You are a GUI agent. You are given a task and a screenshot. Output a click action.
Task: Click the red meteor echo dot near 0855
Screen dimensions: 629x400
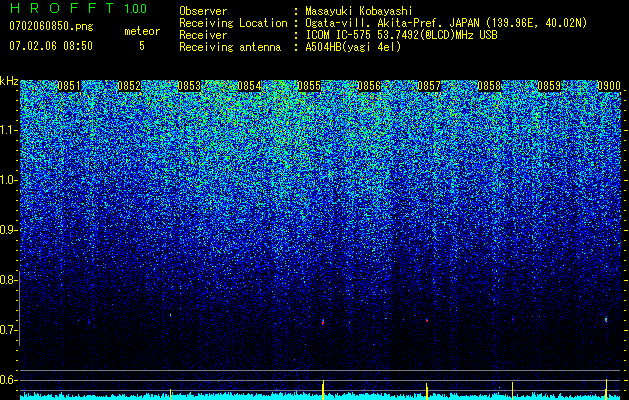point(323,322)
